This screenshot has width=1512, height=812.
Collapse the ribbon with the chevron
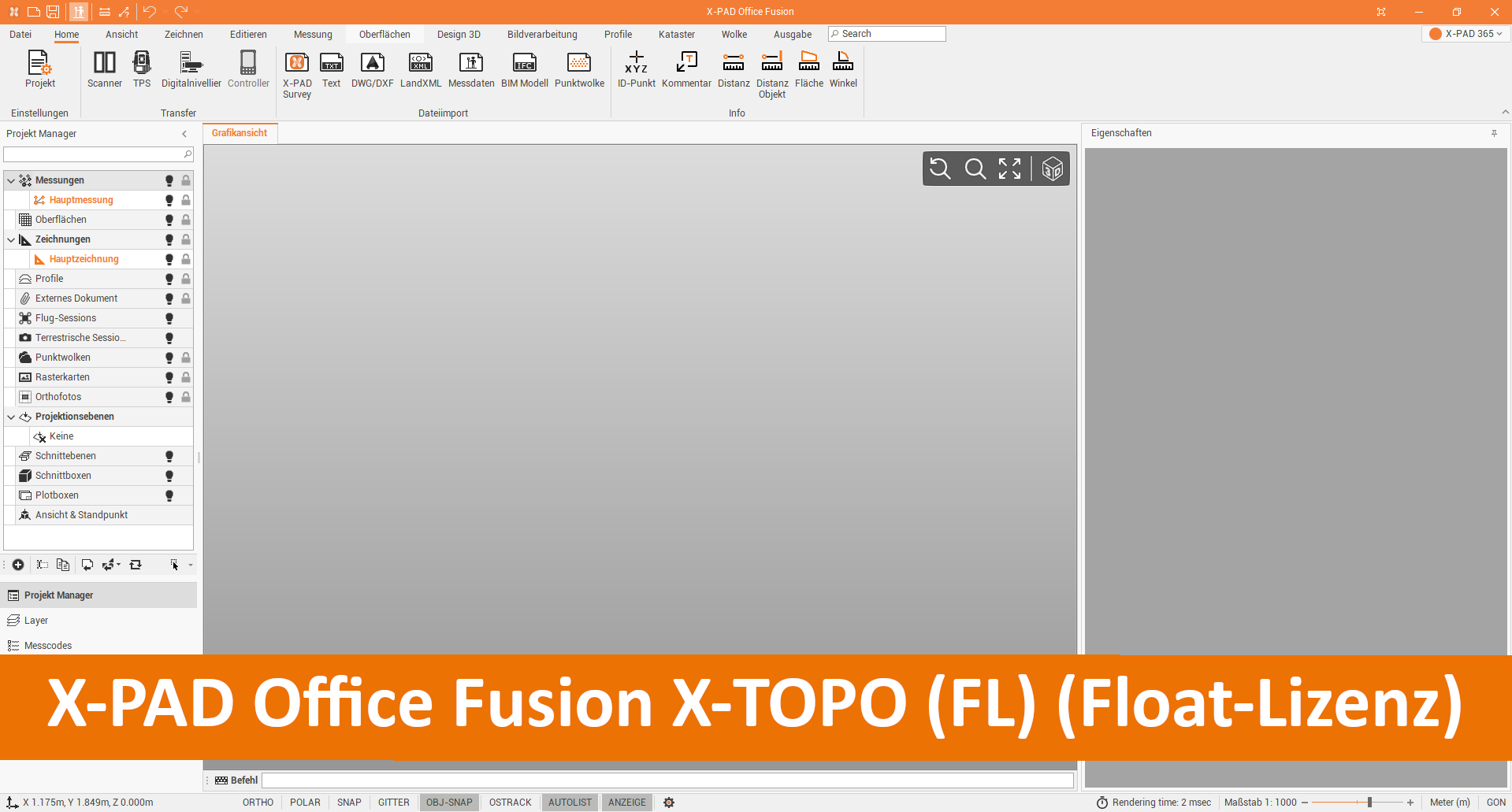(x=1505, y=113)
